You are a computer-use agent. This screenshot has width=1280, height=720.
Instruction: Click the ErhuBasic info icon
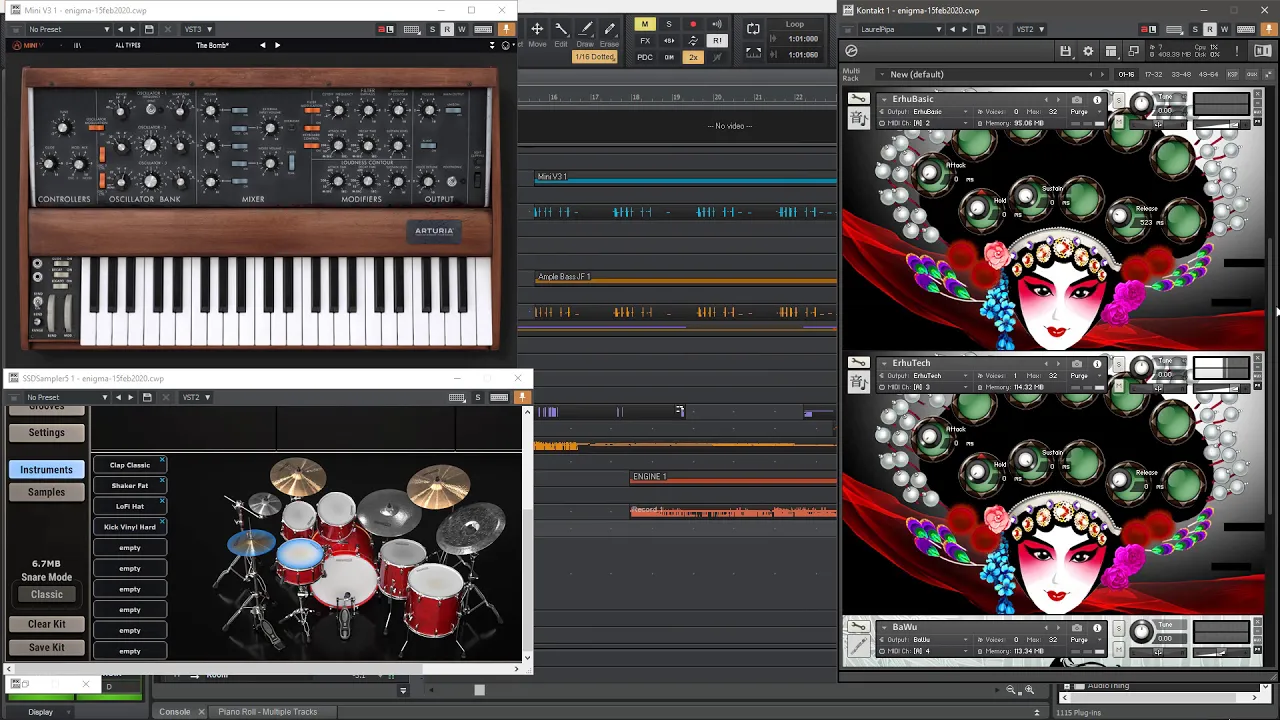click(1097, 99)
